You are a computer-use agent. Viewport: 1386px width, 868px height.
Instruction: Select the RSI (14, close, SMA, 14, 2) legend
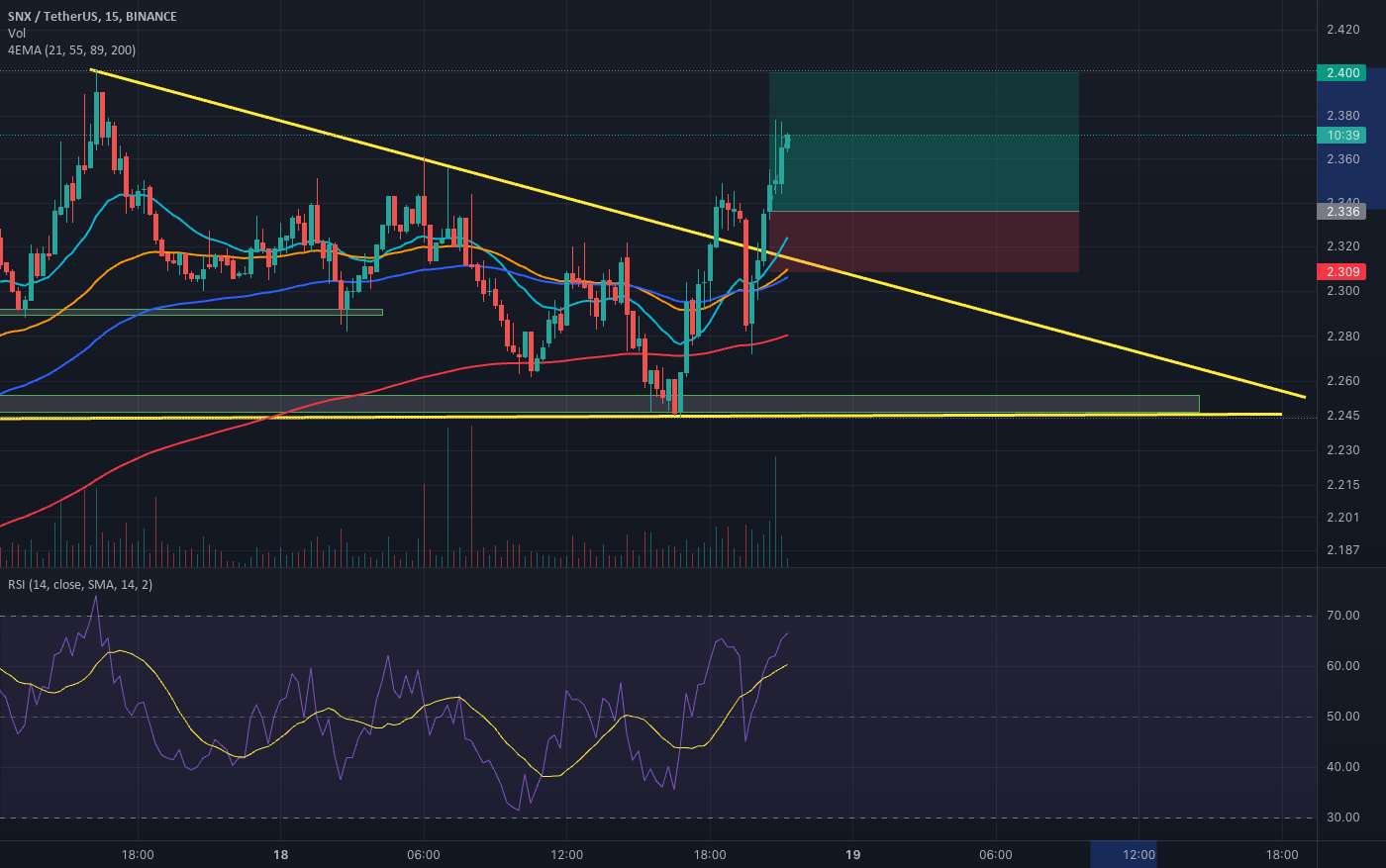tap(80, 585)
